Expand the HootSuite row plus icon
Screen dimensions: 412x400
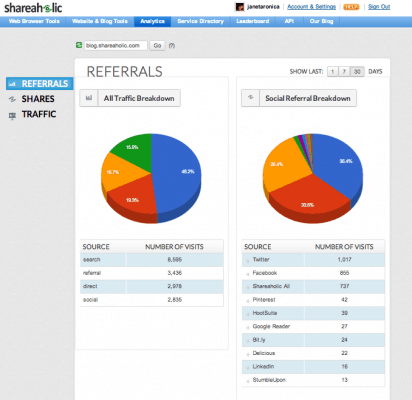coord(248,314)
